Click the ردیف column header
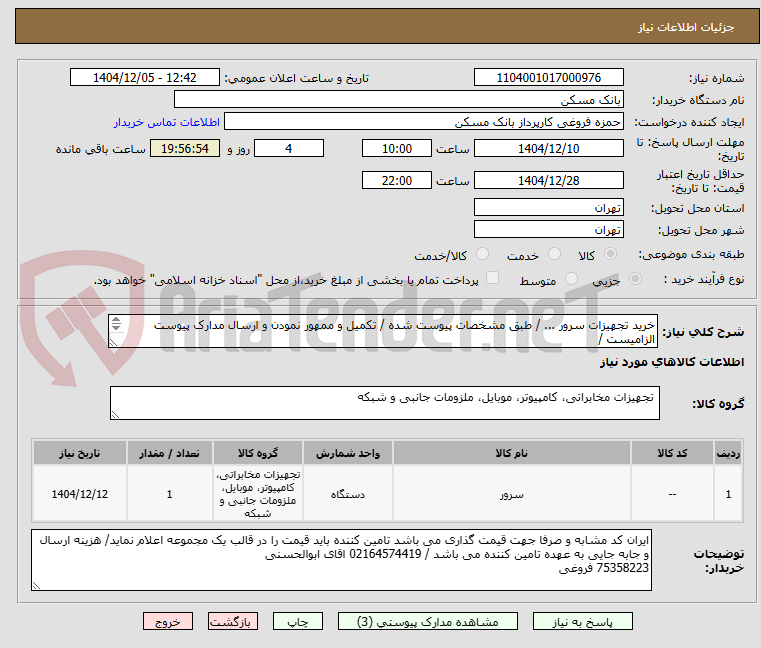 (x=728, y=453)
